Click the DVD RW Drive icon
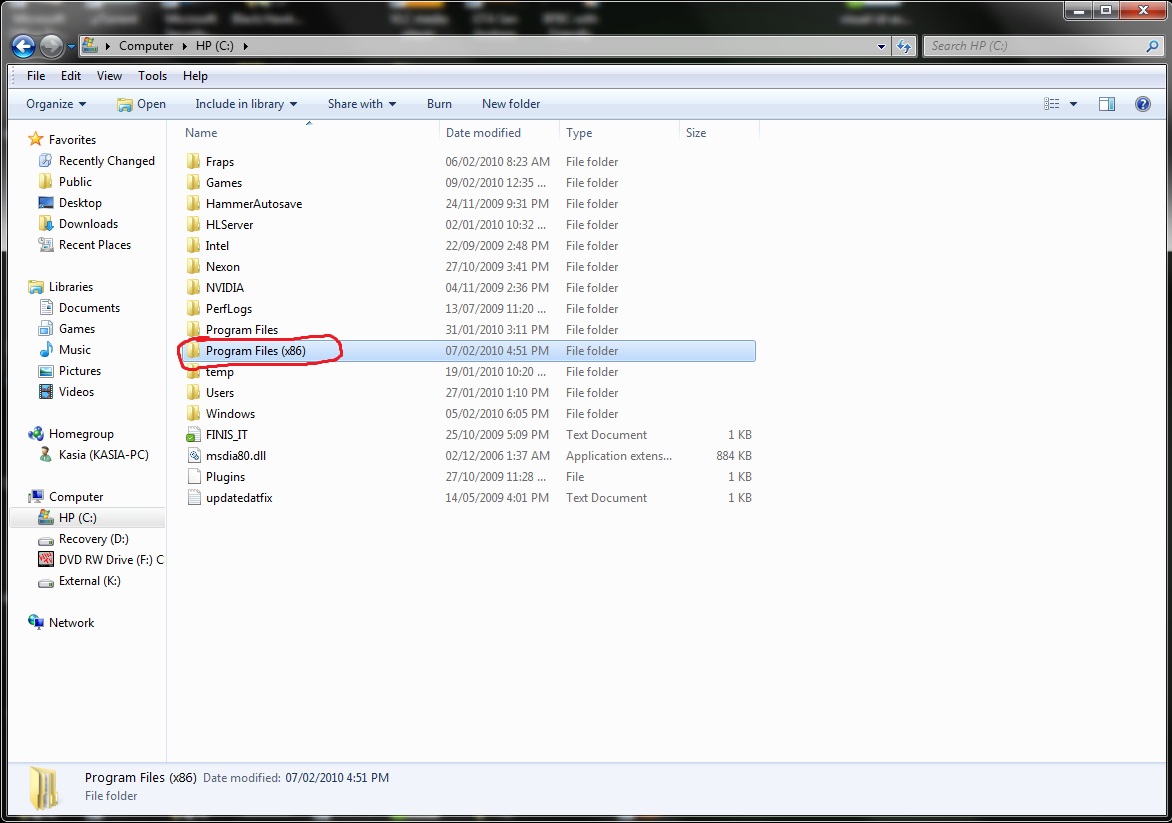The height and width of the screenshot is (823, 1172). point(46,559)
